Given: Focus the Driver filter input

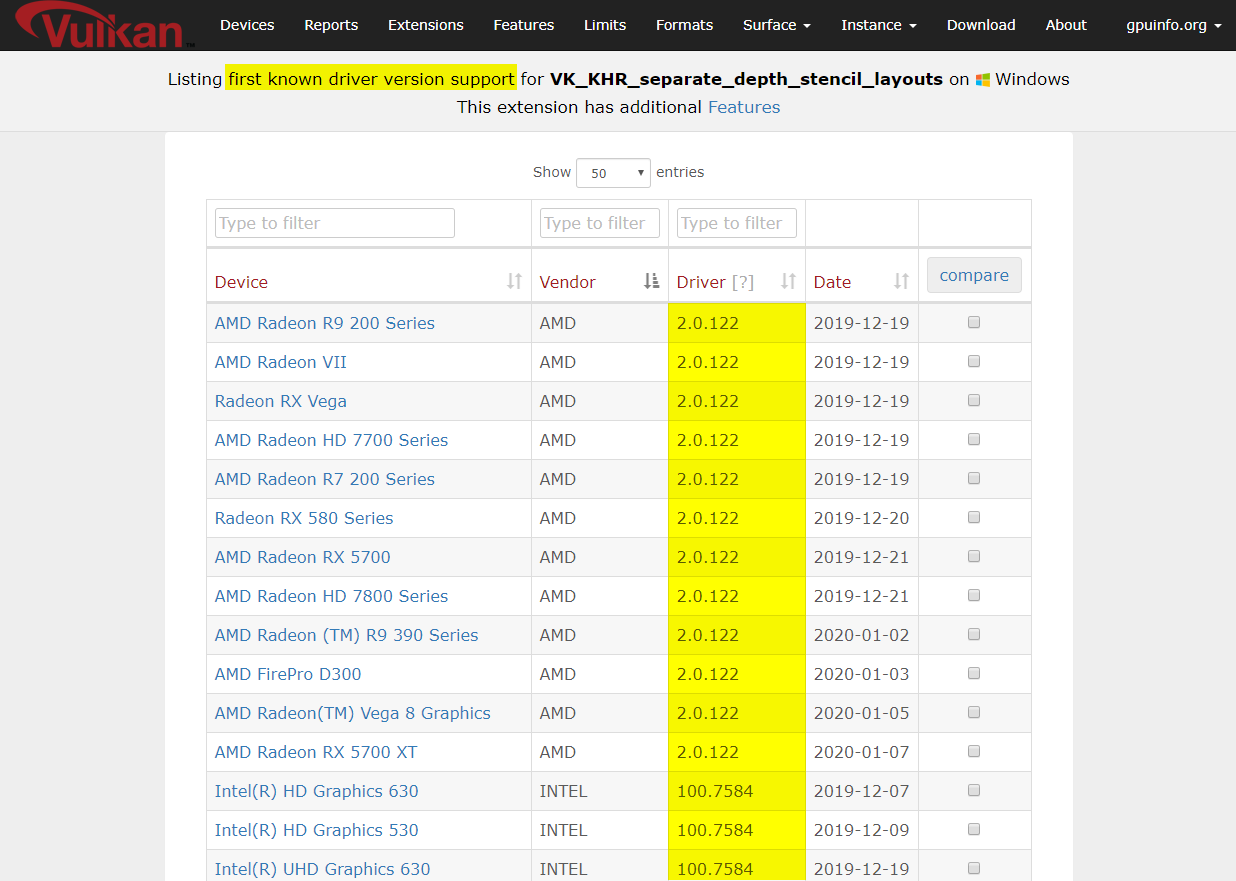Looking at the screenshot, I should point(737,223).
